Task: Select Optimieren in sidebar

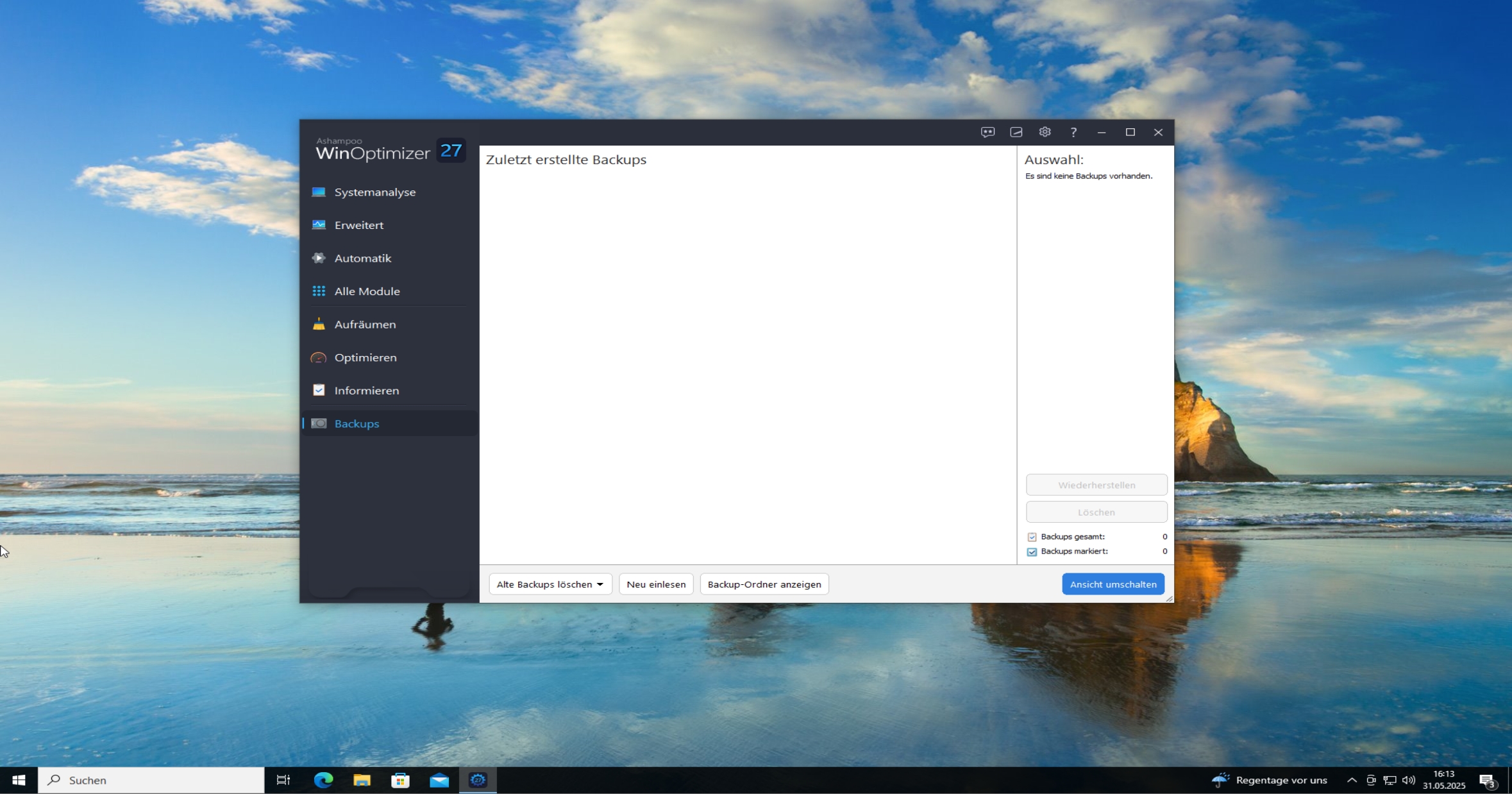Action: click(391, 357)
